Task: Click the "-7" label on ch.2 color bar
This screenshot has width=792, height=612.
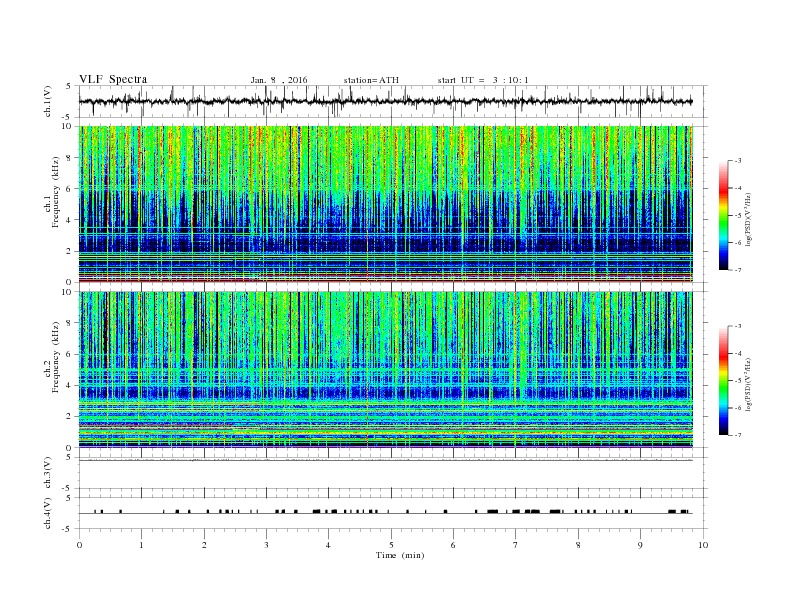Action: (738, 435)
